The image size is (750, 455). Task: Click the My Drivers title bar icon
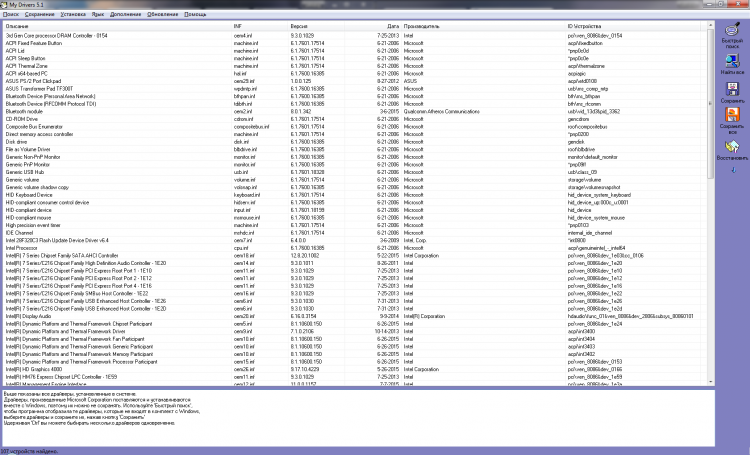(4, 4)
